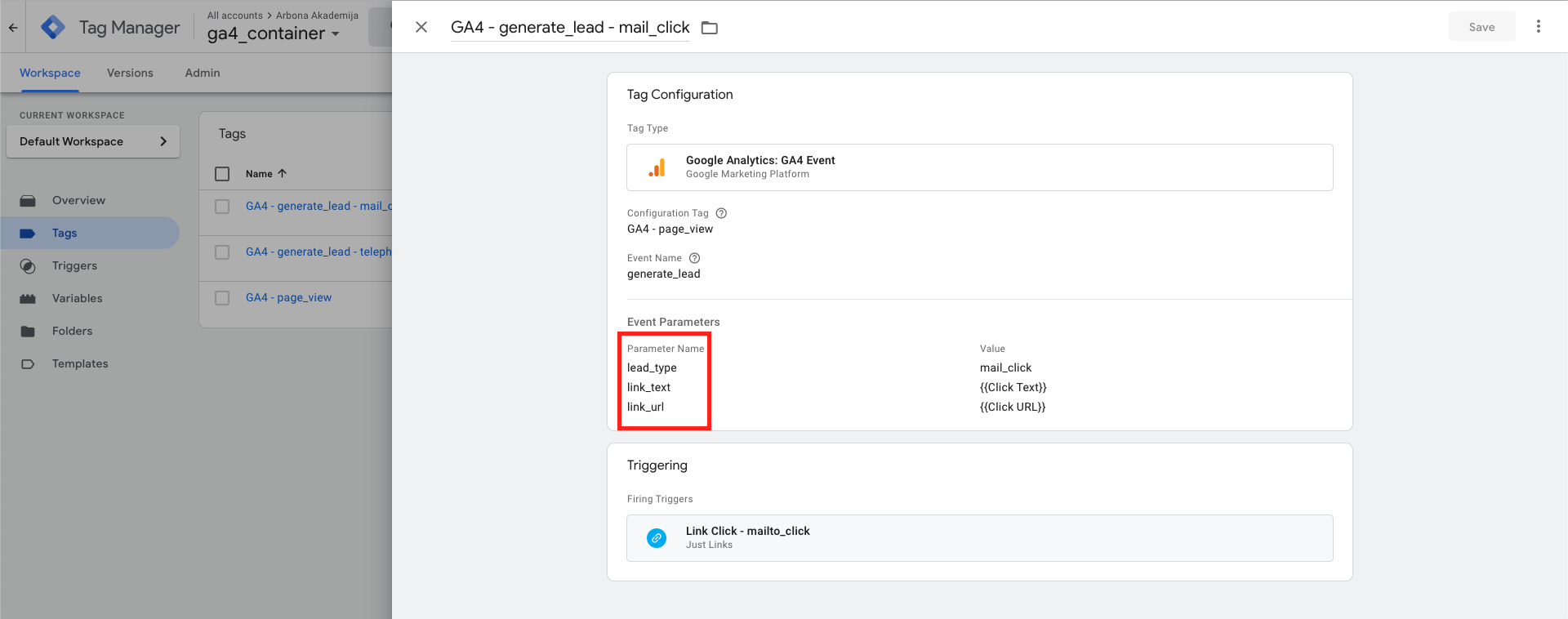Click the link_text parameter name

[x=648, y=387]
